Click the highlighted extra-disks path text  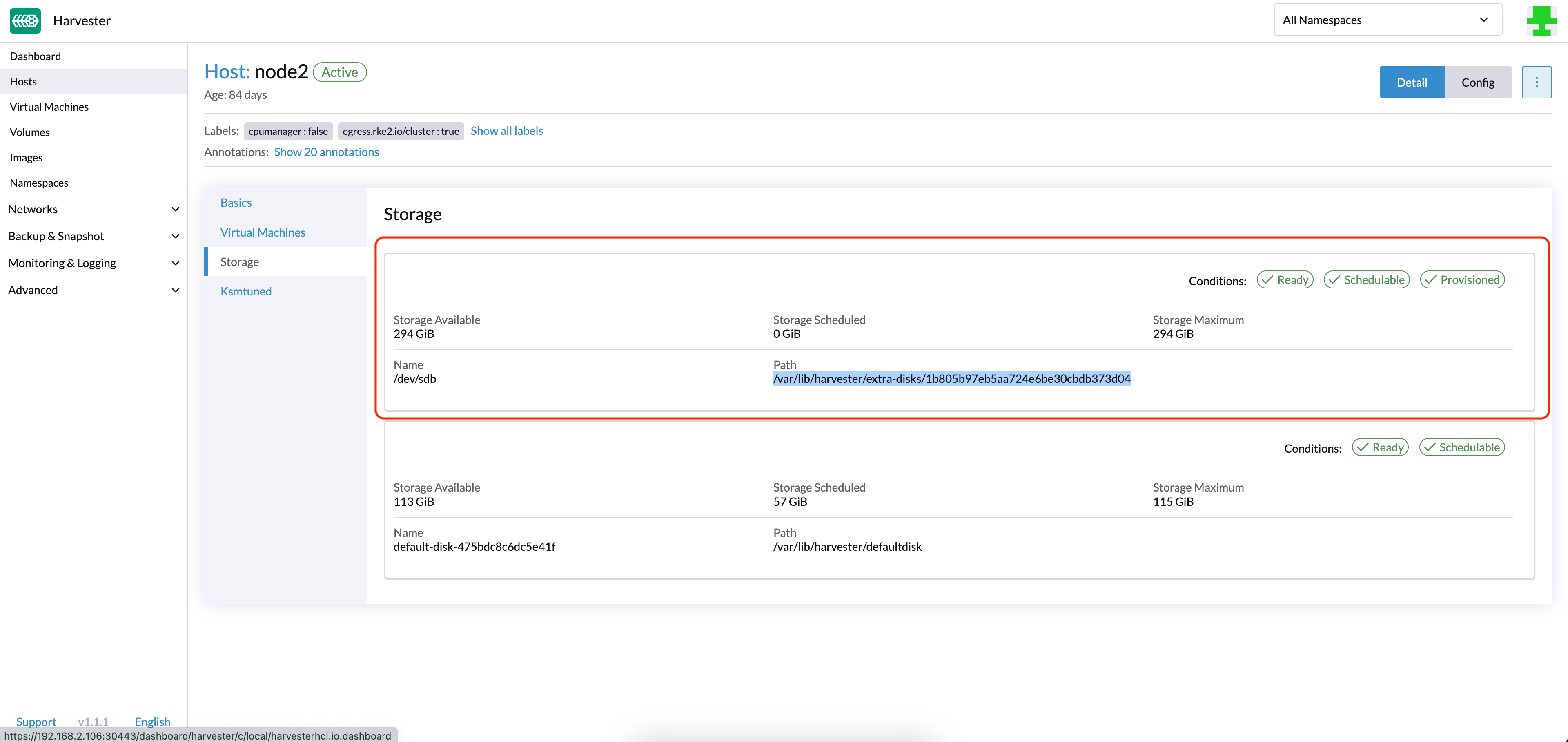[x=951, y=378]
